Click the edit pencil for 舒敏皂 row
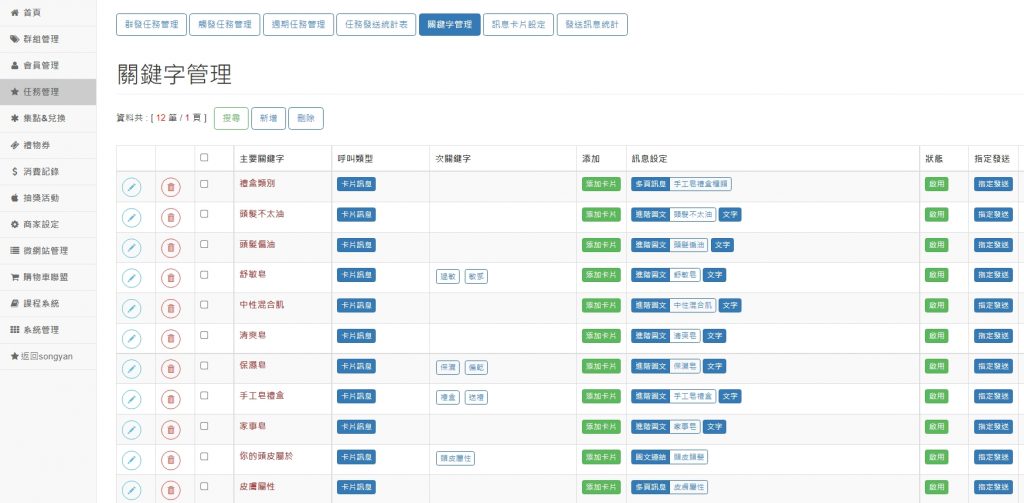 [x=132, y=277]
